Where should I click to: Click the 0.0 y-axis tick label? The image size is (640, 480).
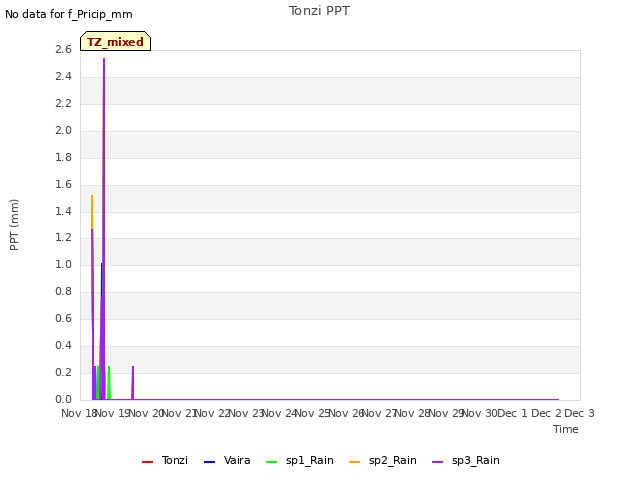pyautogui.click(x=63, y=399)
